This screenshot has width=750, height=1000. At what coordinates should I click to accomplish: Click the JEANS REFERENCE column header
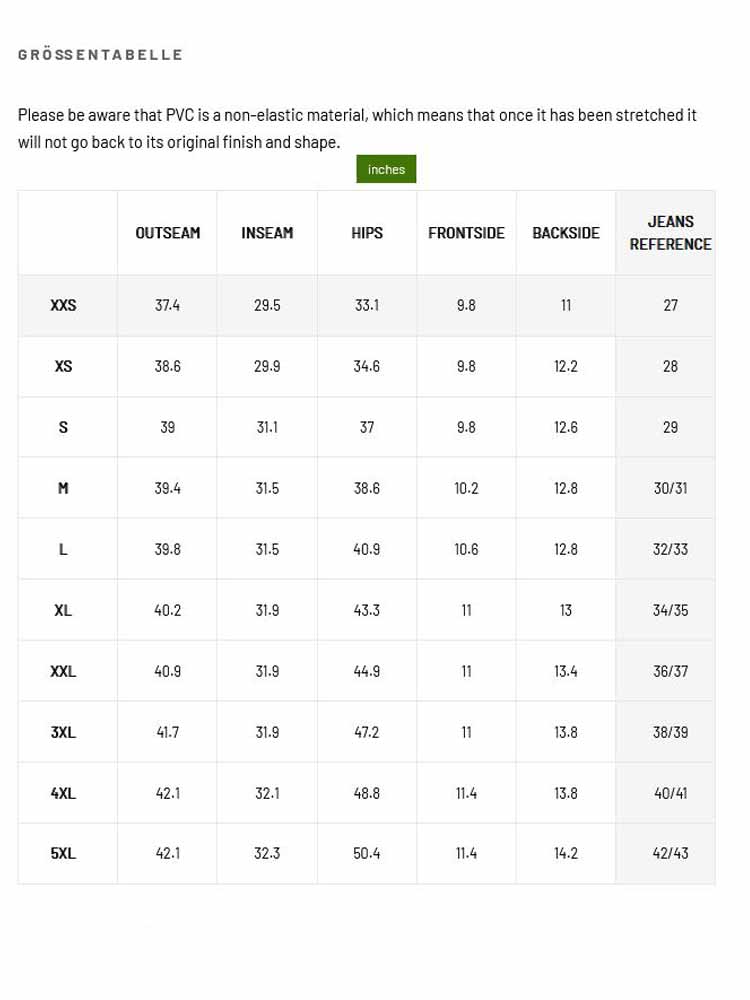(670, 233)
